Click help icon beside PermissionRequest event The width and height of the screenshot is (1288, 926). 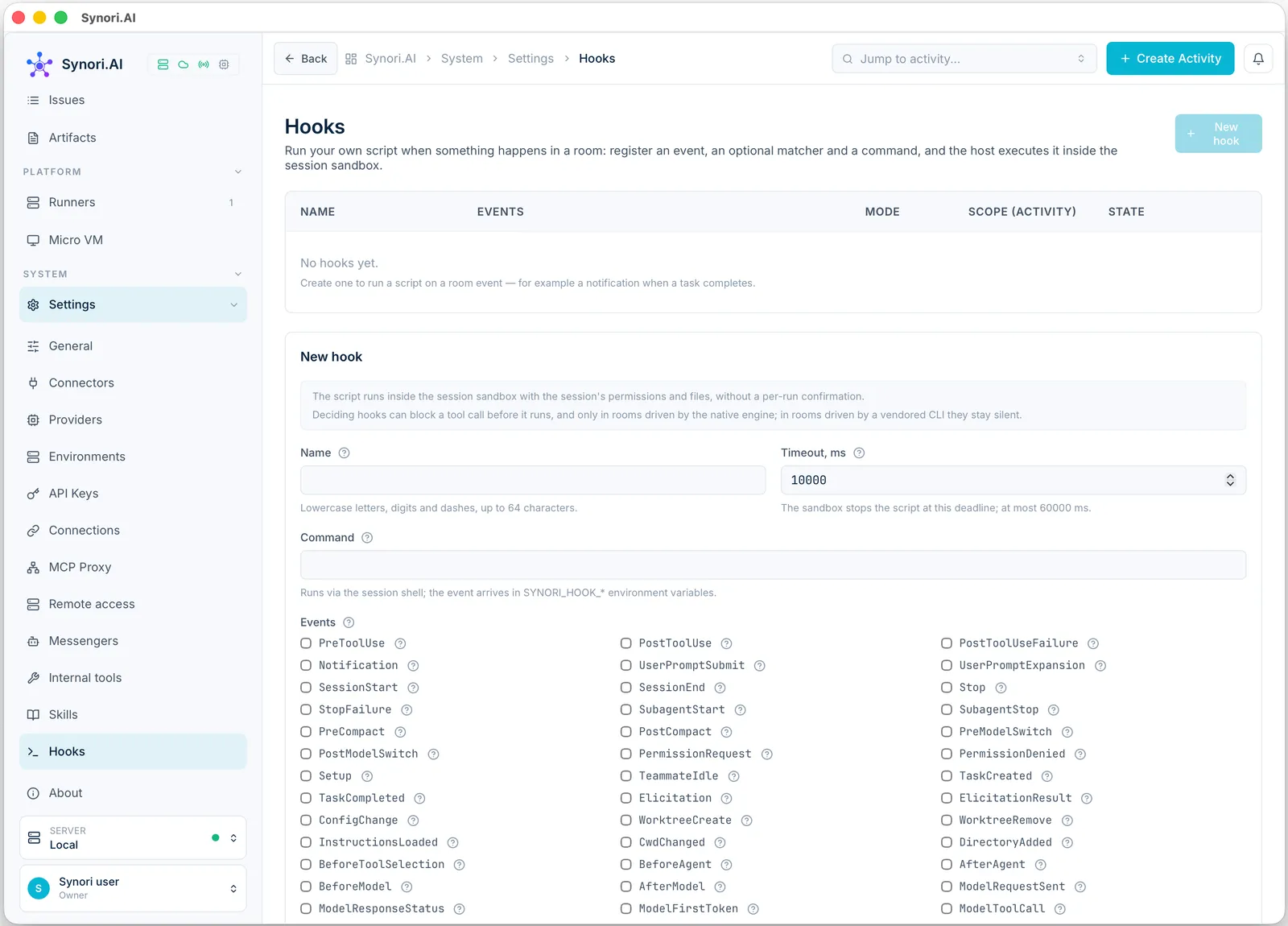tap(766, 754)
